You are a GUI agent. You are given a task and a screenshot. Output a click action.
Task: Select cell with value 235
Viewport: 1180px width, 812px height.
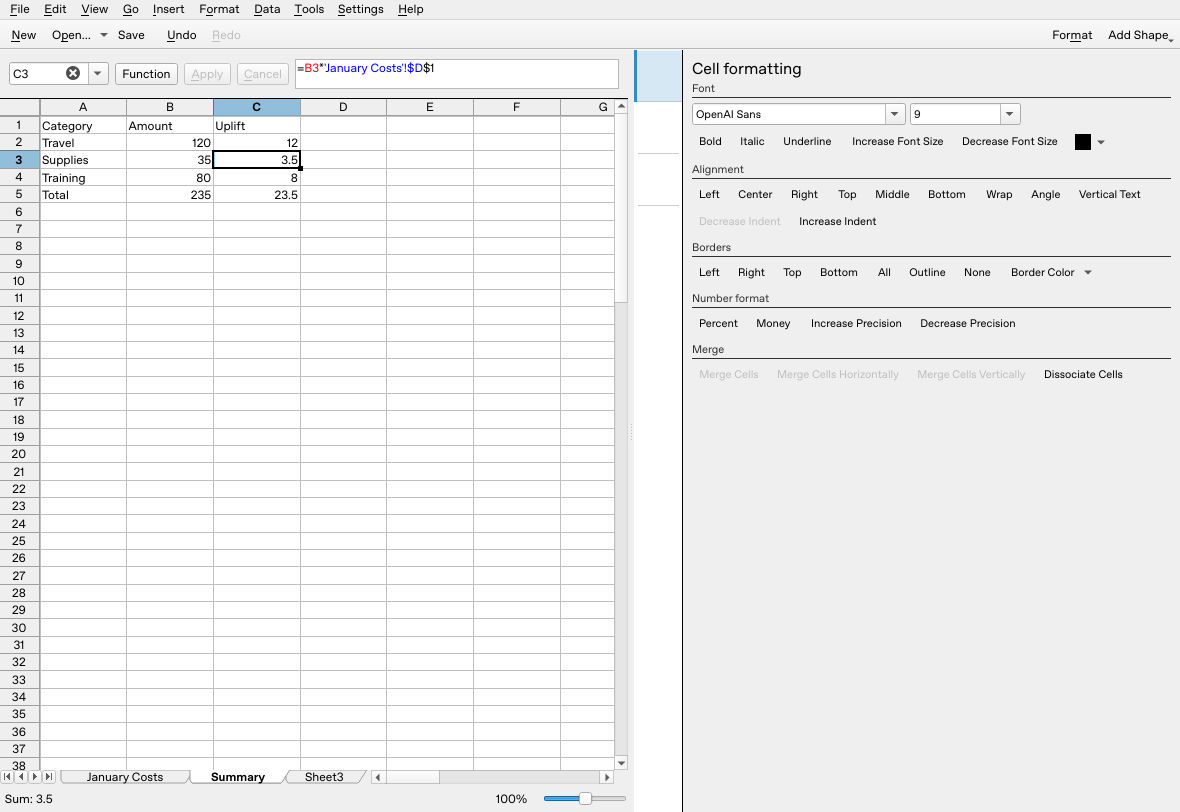(169, 194)
